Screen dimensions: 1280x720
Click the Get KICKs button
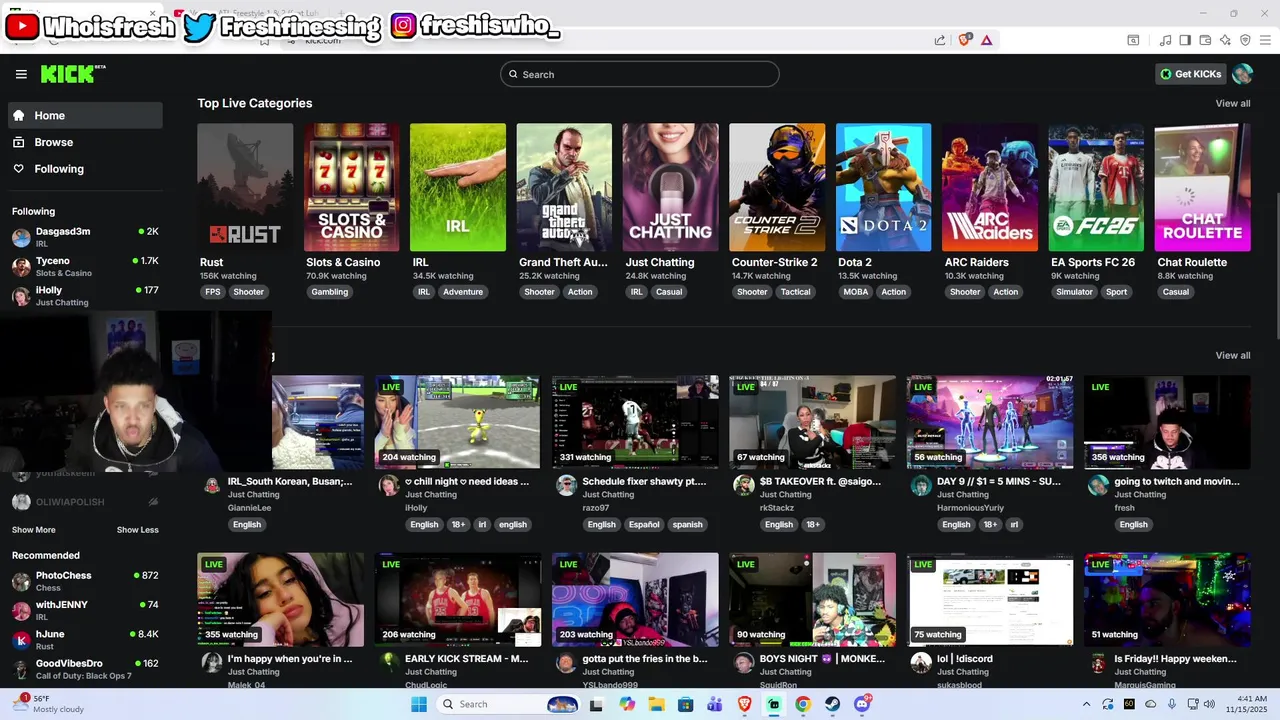1190,74
